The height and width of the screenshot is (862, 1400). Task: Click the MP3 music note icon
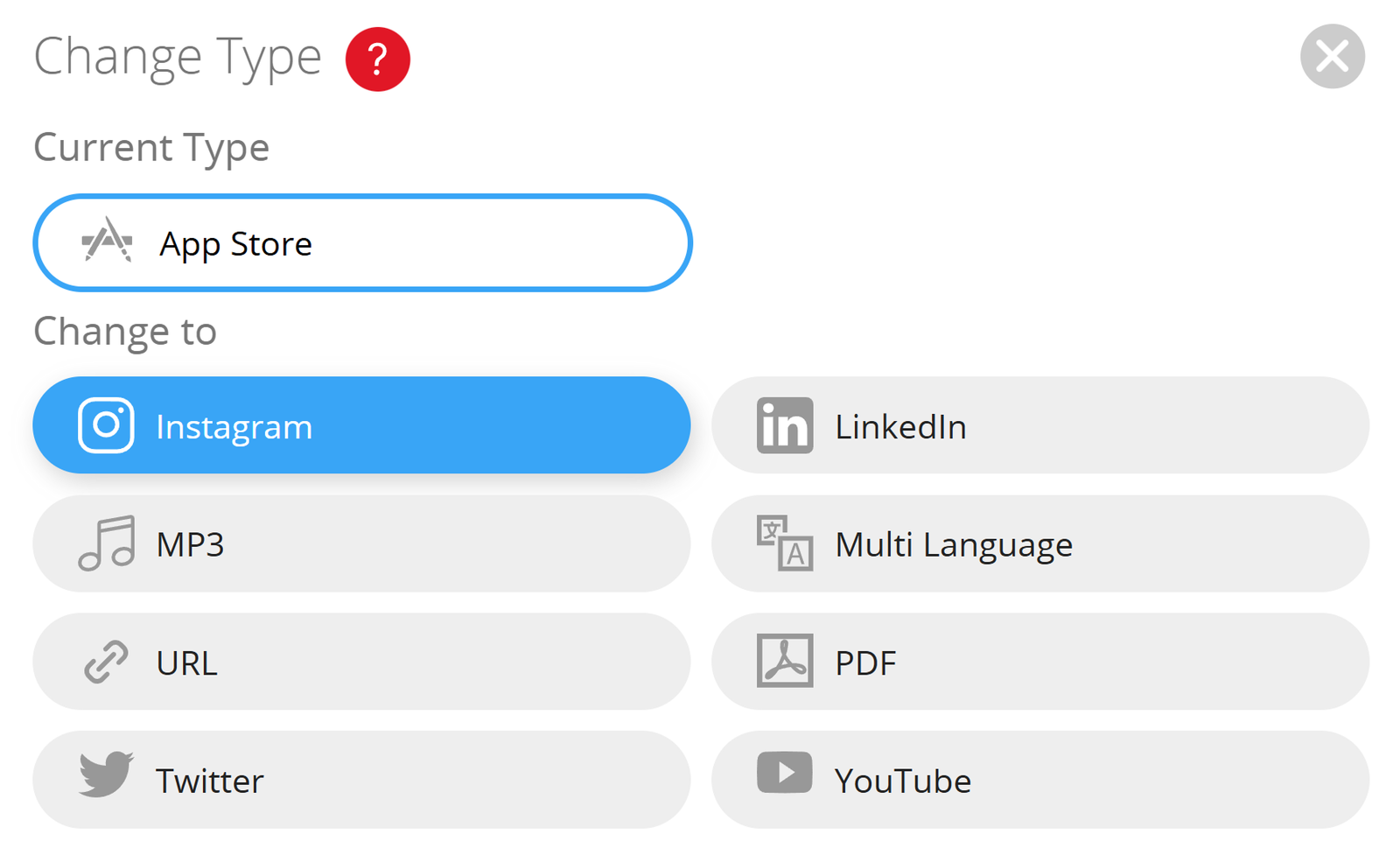tap(106, 543)
